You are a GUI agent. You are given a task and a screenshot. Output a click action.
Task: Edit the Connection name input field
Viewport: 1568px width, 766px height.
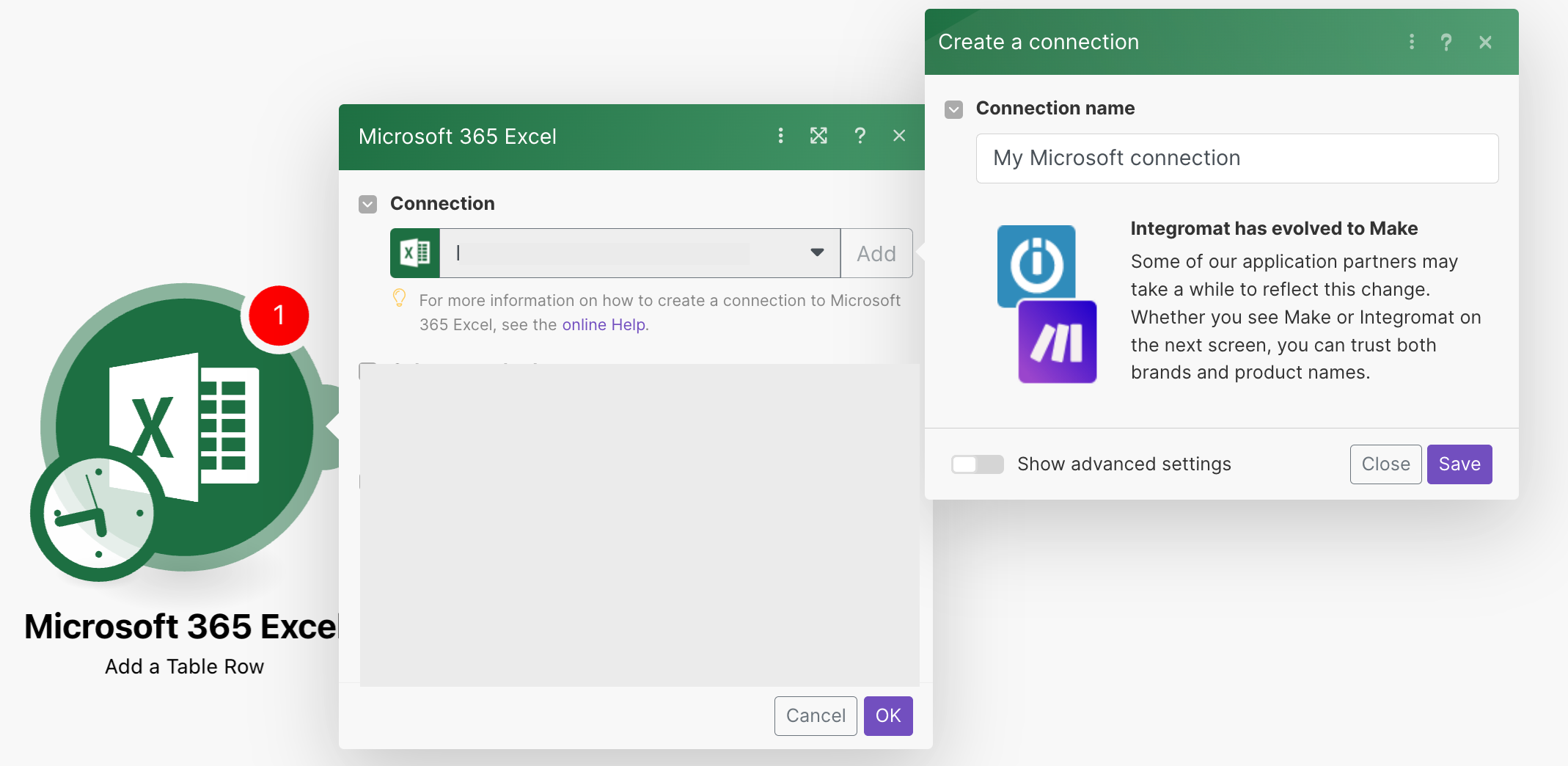(1237, 158)
